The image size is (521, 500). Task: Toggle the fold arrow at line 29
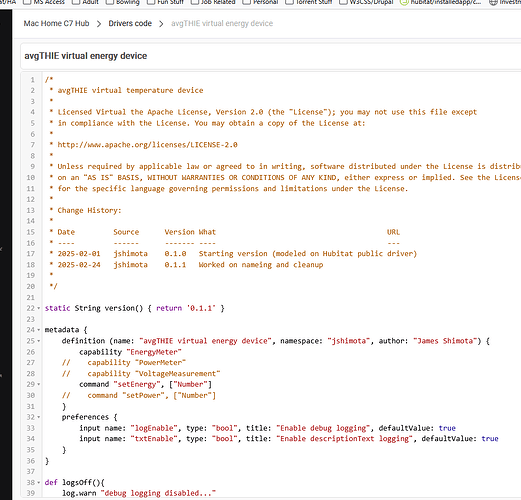click(39, 385)
